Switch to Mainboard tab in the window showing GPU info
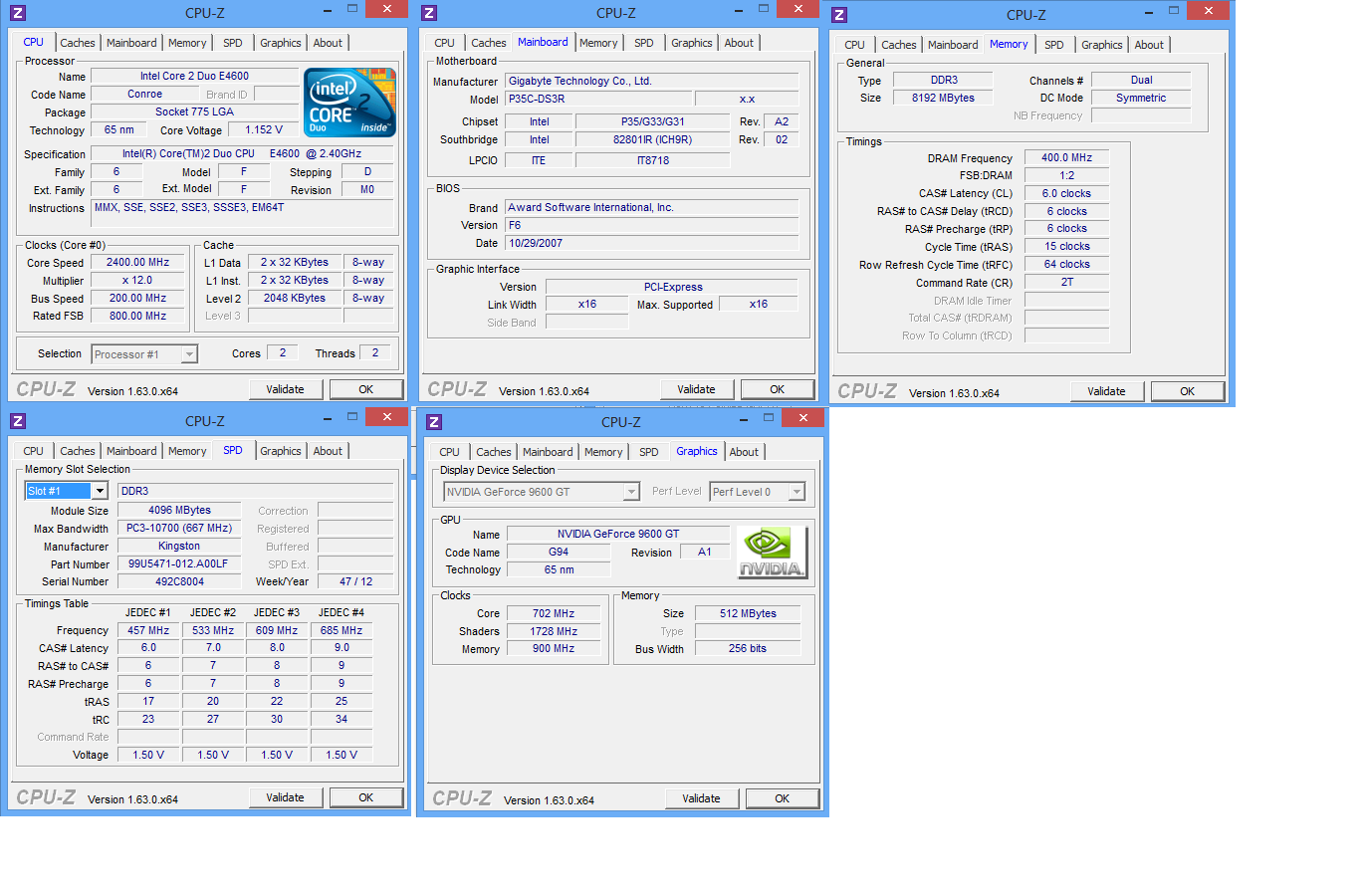 pyautogui.click(x=548, y=452)
